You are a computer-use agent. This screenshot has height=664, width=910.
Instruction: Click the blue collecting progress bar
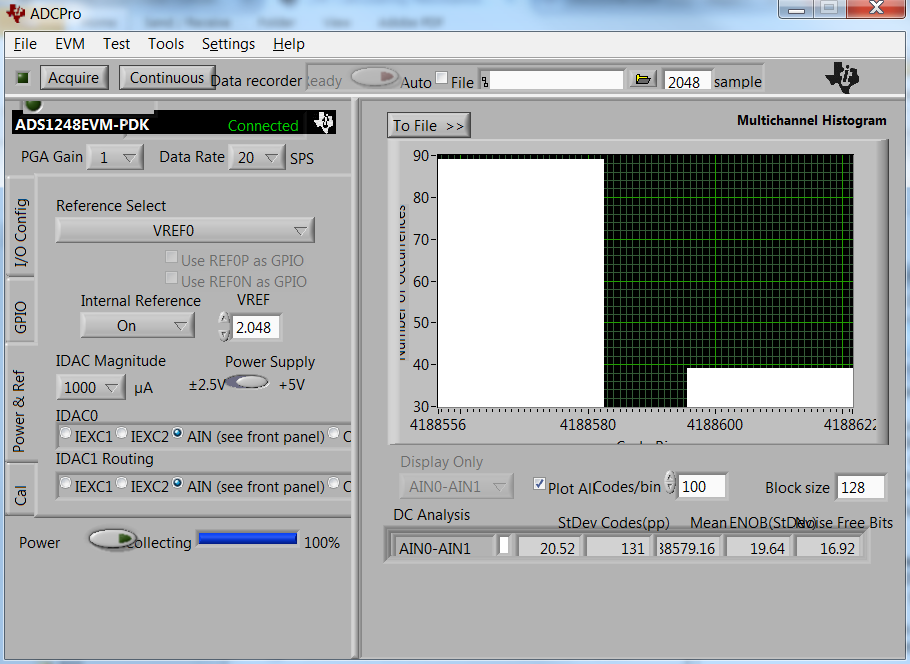[x=248, y=539]
